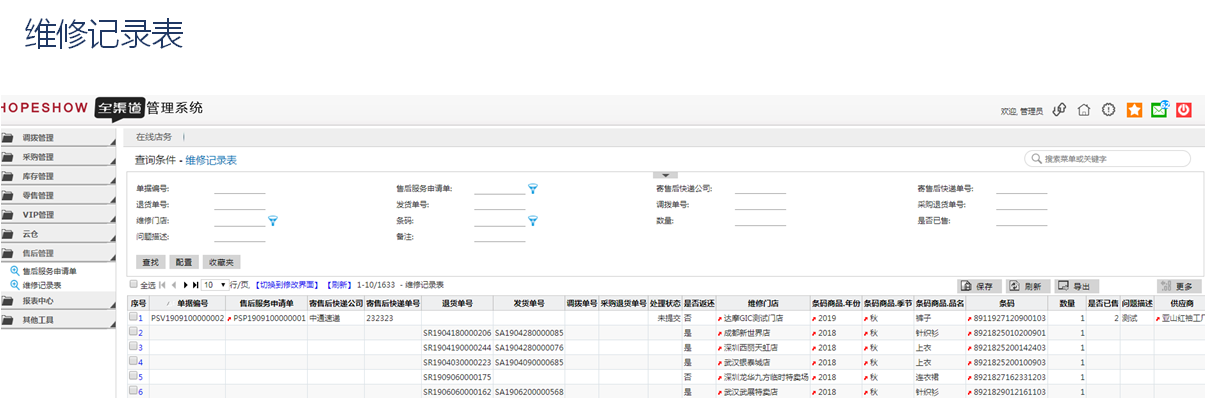Click row number 5 link
This screenshot has width=1206, height=399.
pos(141,377)
